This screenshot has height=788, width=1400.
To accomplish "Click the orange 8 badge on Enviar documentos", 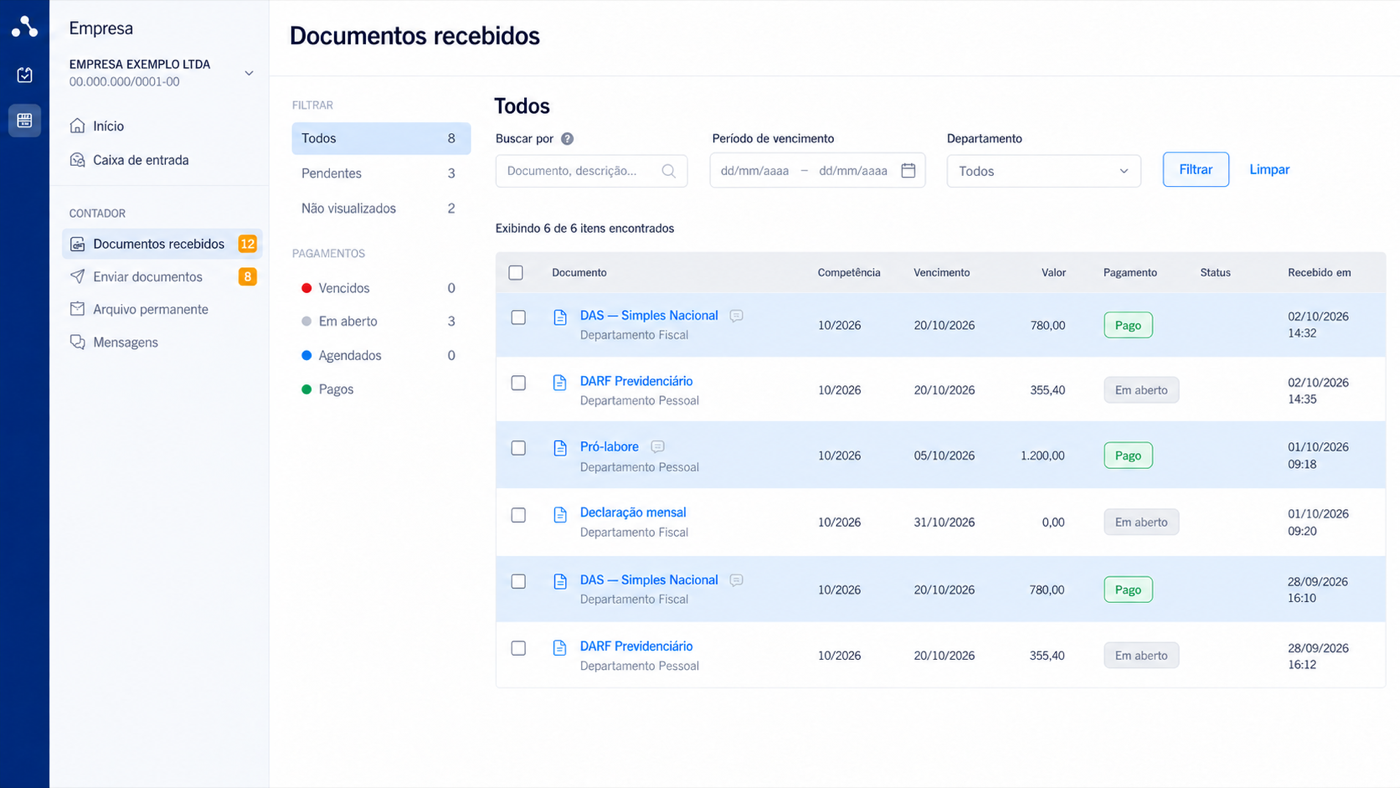I will [x=247, y=277].
